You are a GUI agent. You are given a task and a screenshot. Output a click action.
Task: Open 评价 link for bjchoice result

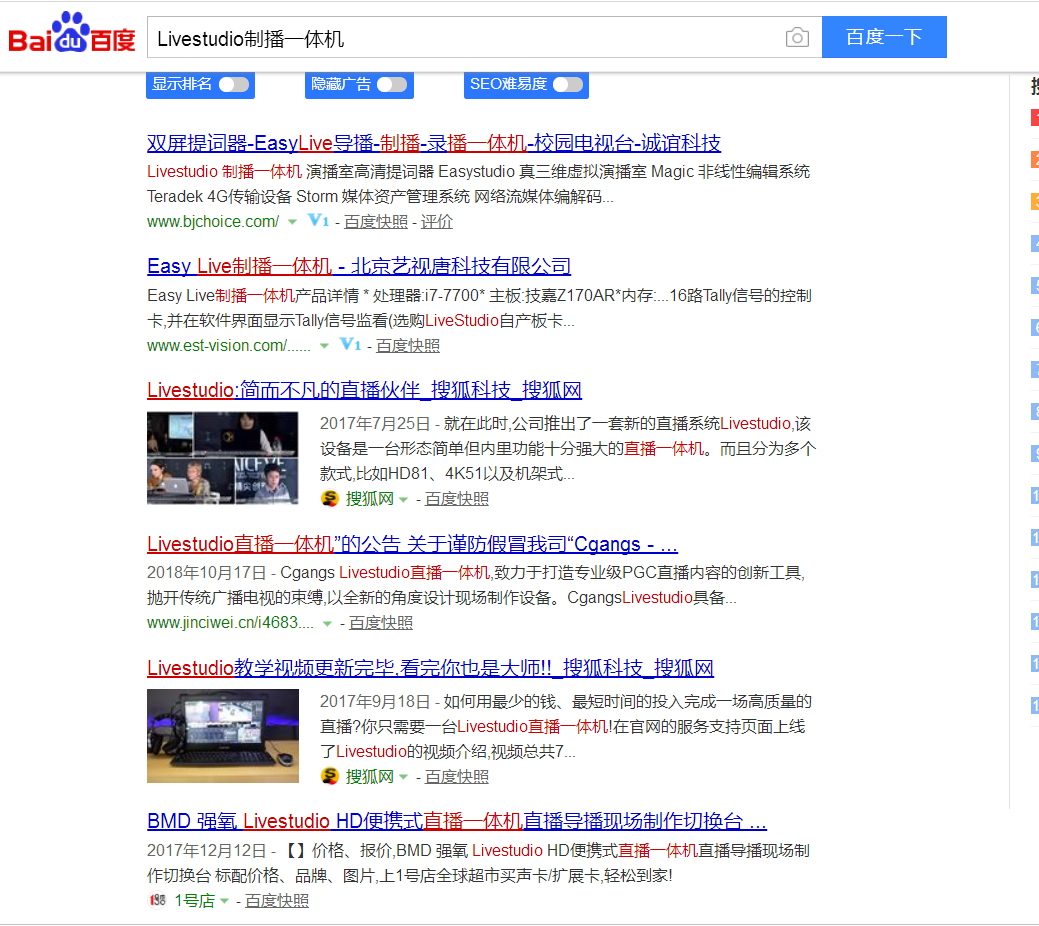click(x=437, y=221)
